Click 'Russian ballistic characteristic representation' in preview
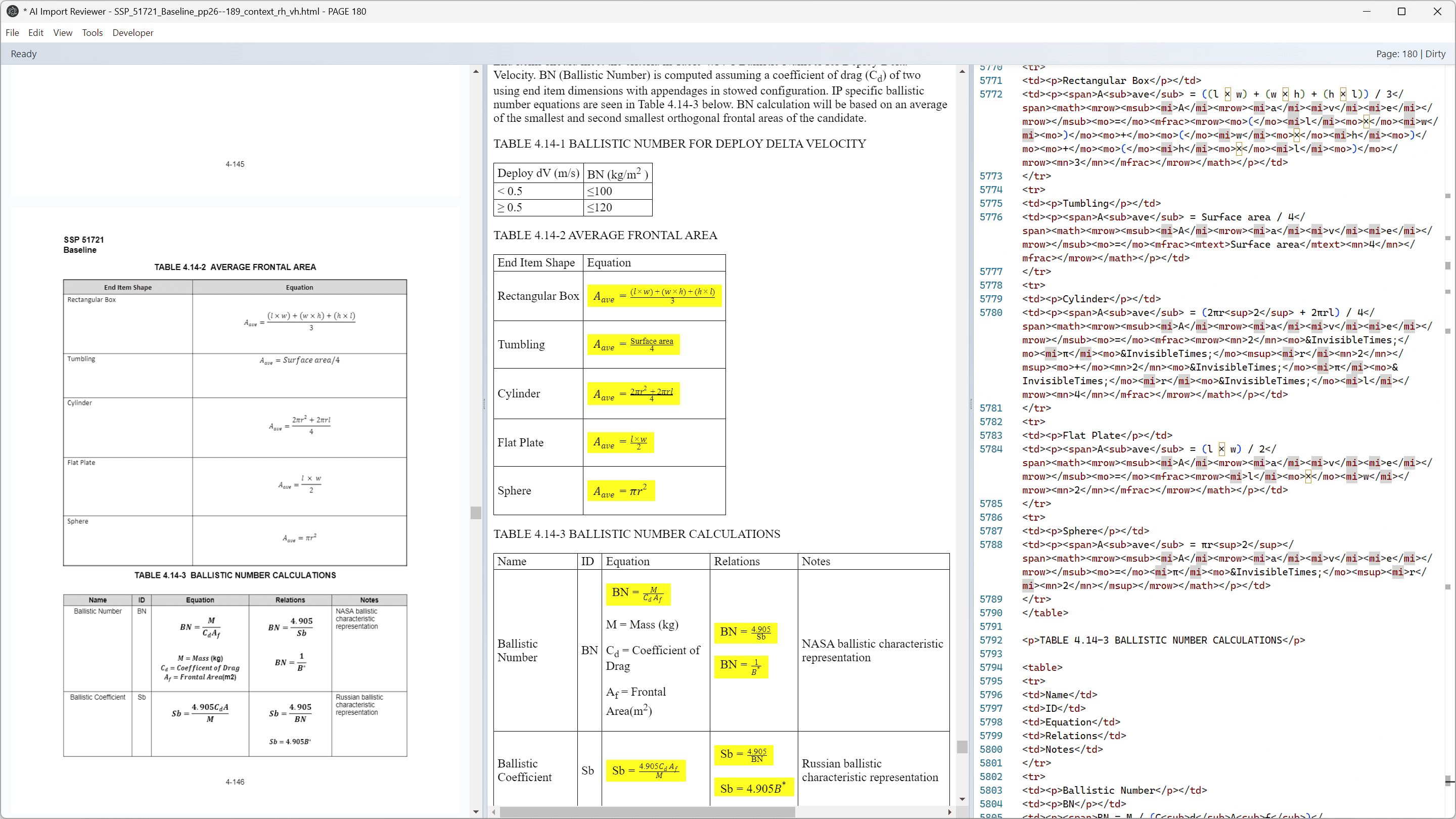This screenshot has width=1456, height=819. [870, 770]
